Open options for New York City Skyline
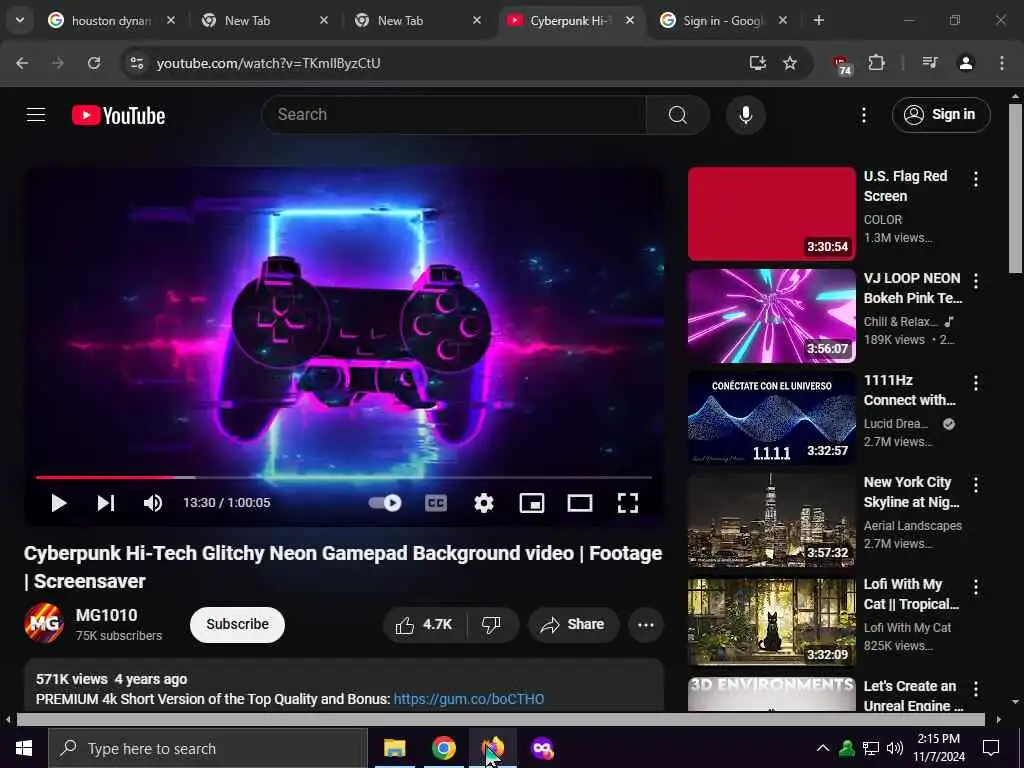Viewport: 1024px width, 768px height. point(976,485)
